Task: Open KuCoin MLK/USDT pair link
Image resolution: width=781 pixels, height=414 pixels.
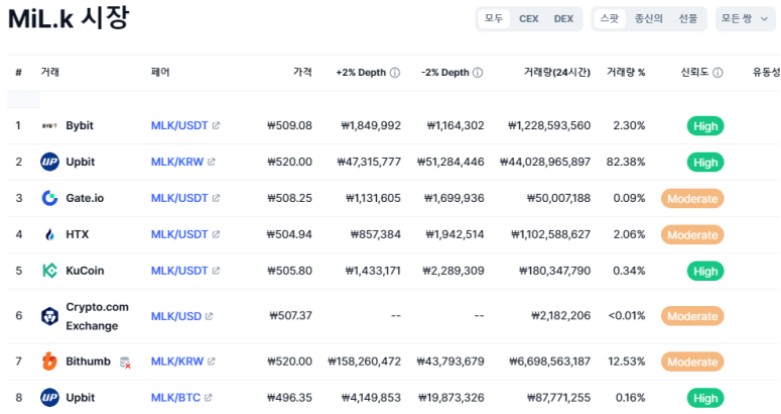Action: click(x=179, y=271)
